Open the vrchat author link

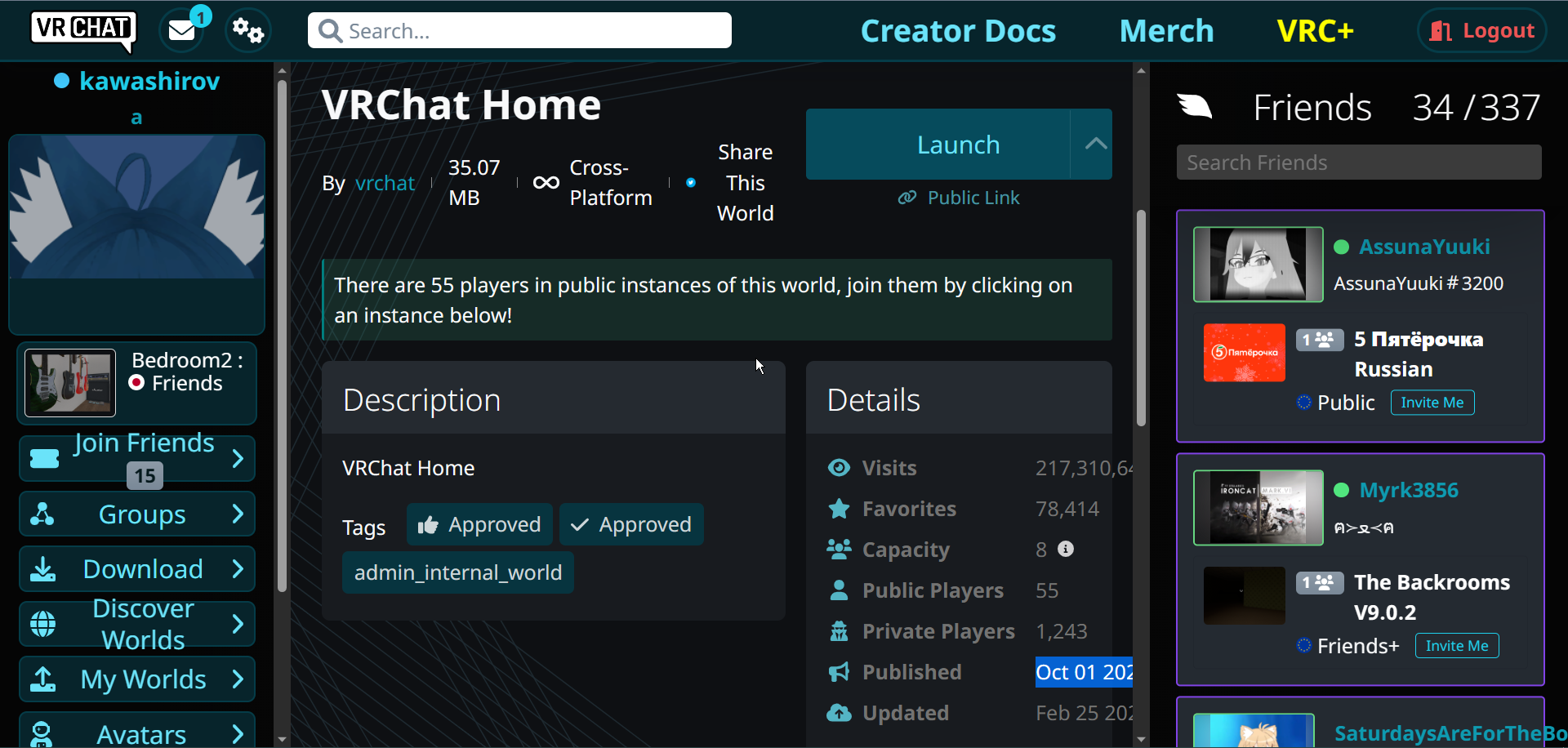385,183
